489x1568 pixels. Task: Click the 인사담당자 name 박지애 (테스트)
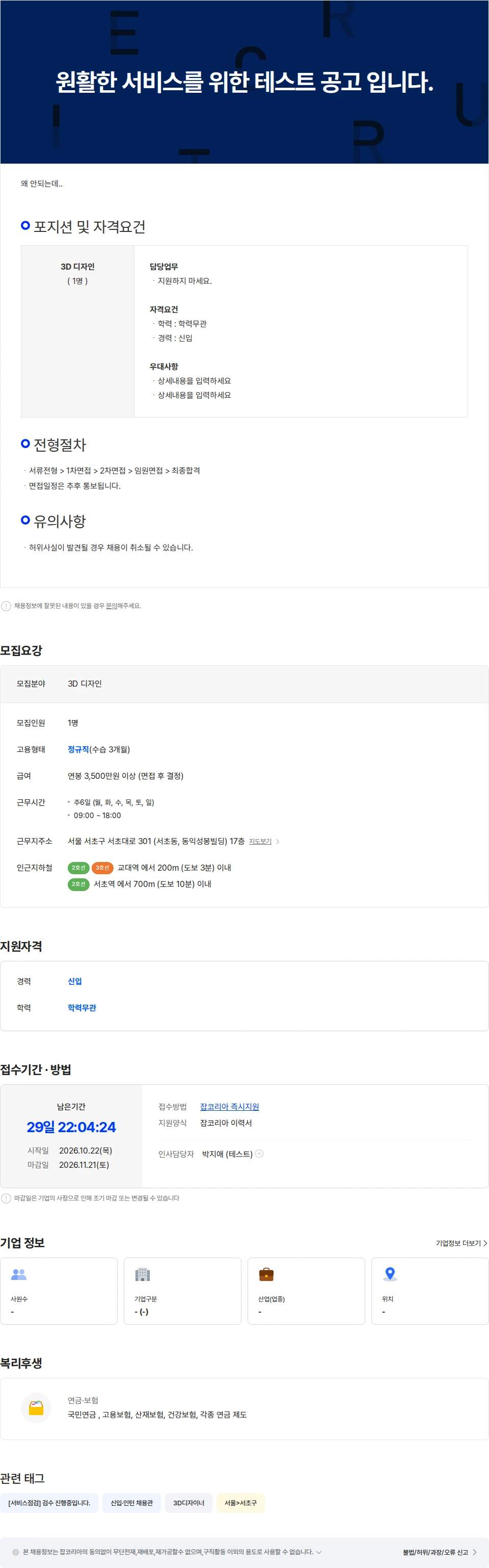[227, 1154]
